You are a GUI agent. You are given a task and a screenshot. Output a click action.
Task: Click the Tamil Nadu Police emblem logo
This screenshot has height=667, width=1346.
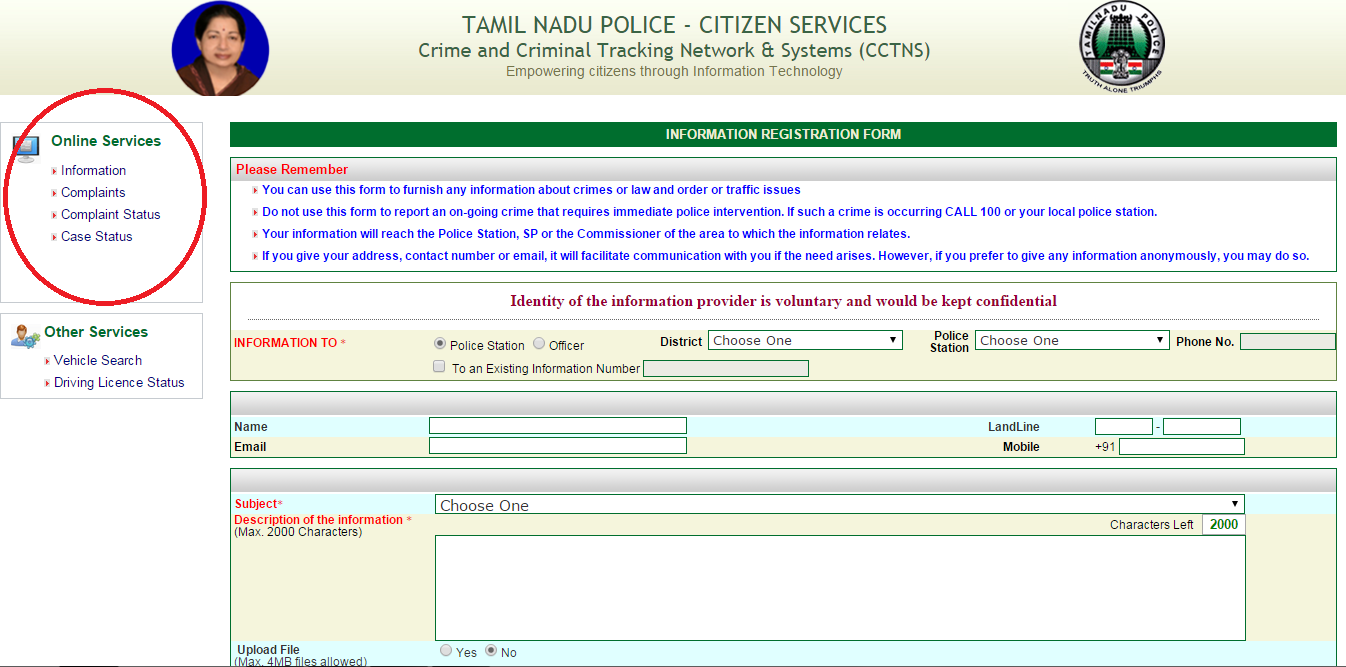pyautogui.click(x=1122, y=47)
